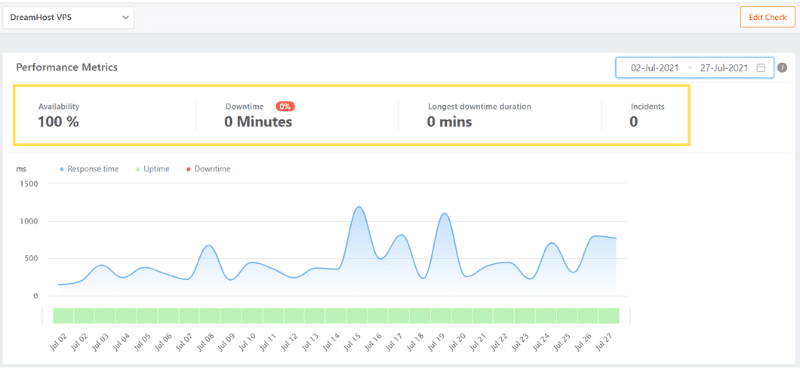Click the green uptime bar segment for Jul 10
800x370 pixels.
tap(252, 315)
